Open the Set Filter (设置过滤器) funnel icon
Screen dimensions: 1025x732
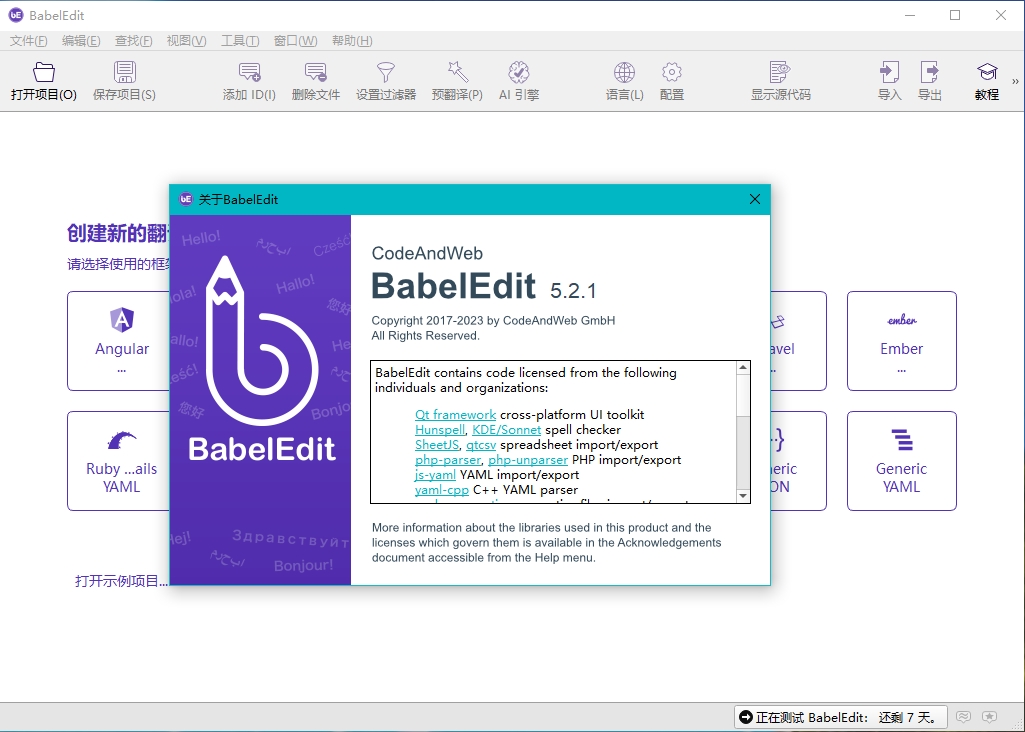pos(386,72)
